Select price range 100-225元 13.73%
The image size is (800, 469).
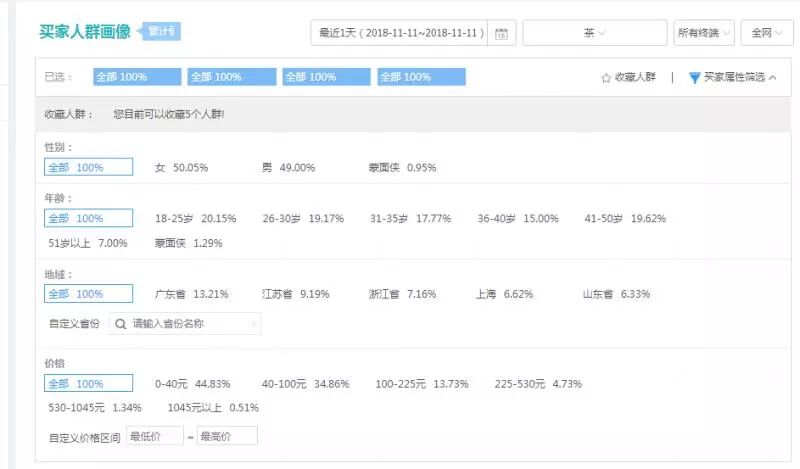422,384
